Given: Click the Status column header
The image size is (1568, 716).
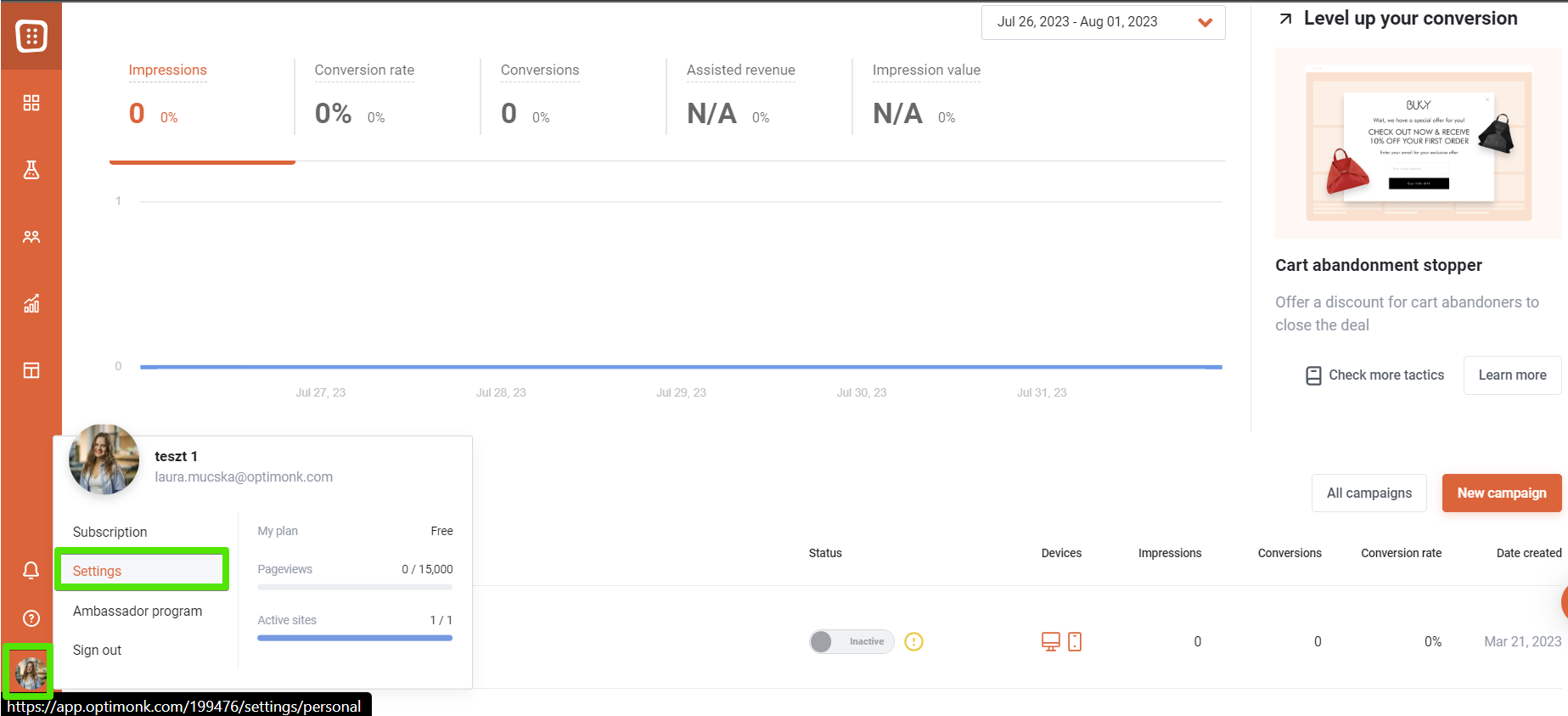Looking at the screenshot, I should pyautogui.click(x=825, y=553).
